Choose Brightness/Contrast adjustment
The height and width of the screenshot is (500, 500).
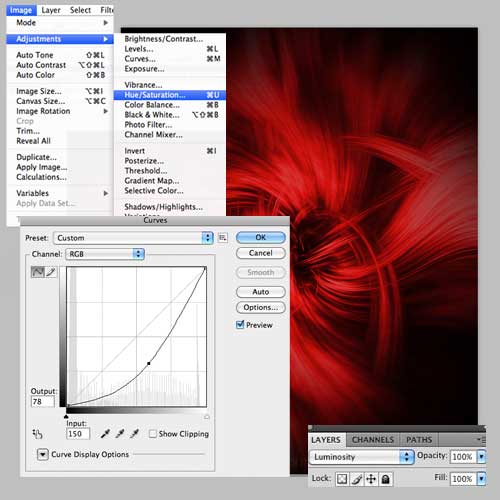(x=170, y=39)
